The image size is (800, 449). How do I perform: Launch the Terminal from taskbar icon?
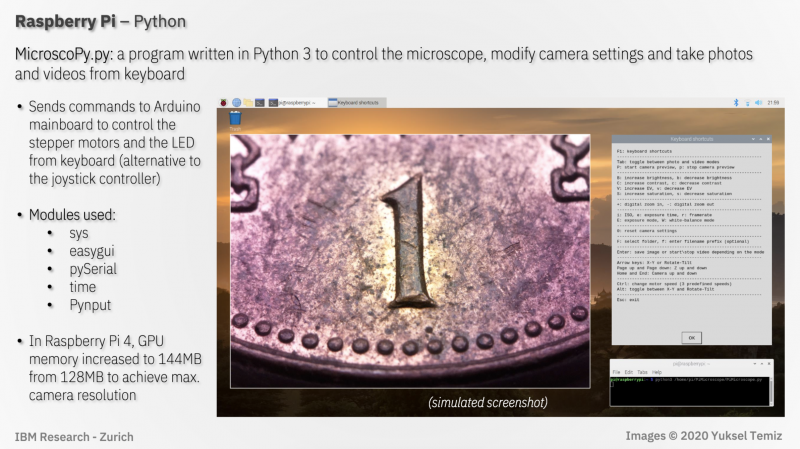pos(259,102)
